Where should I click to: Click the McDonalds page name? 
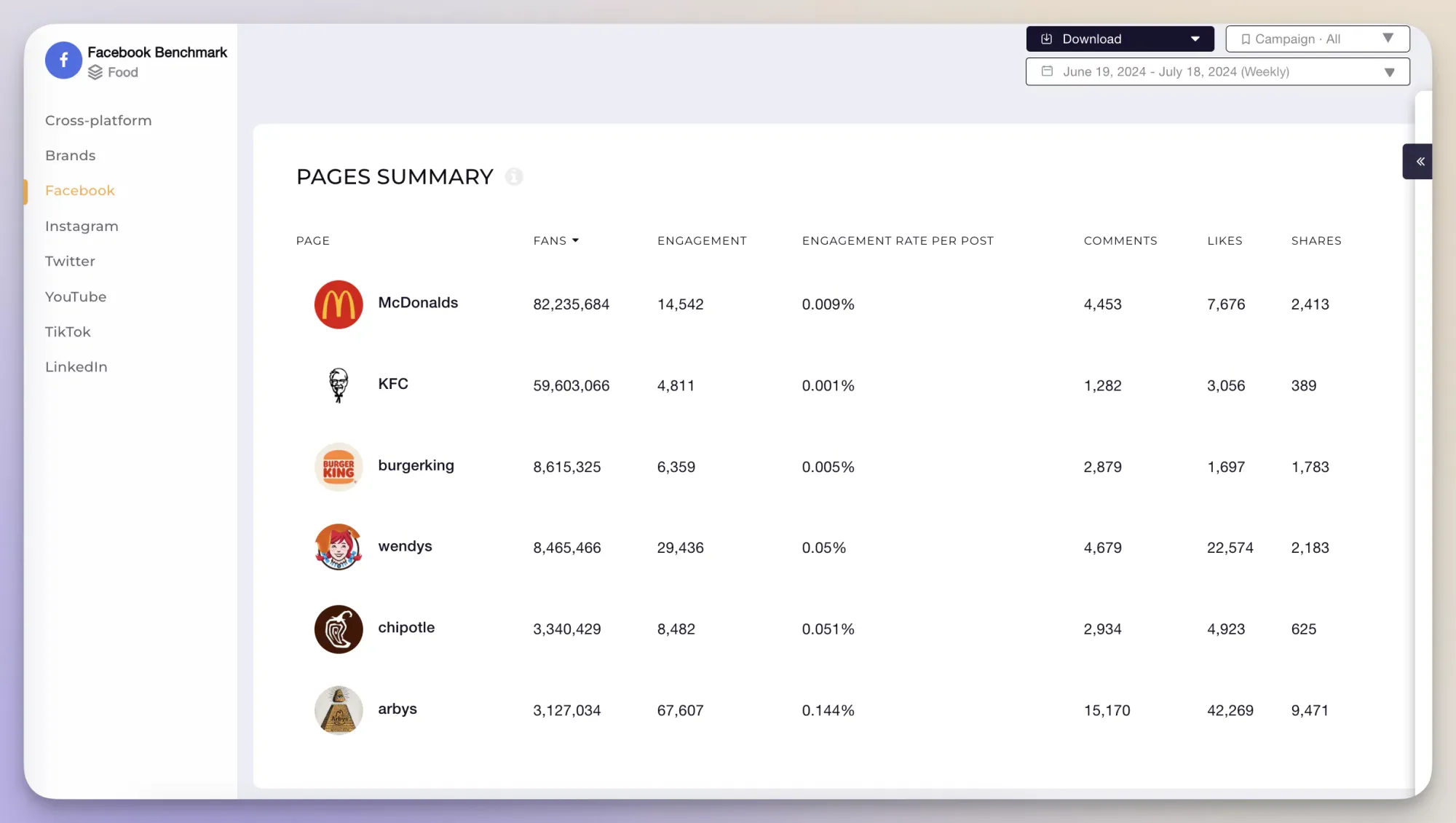click(x=418, y=303)
